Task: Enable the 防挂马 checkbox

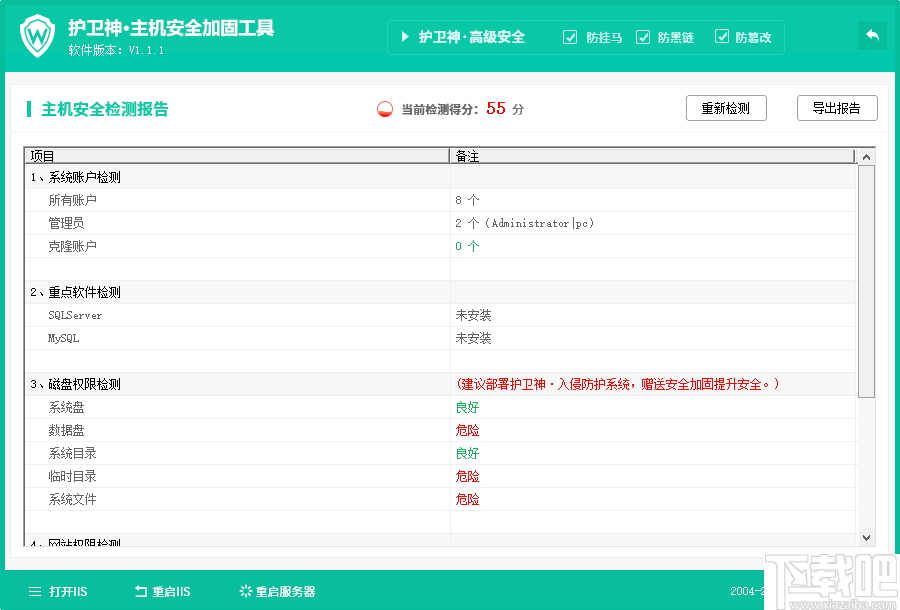Action: 569,37
